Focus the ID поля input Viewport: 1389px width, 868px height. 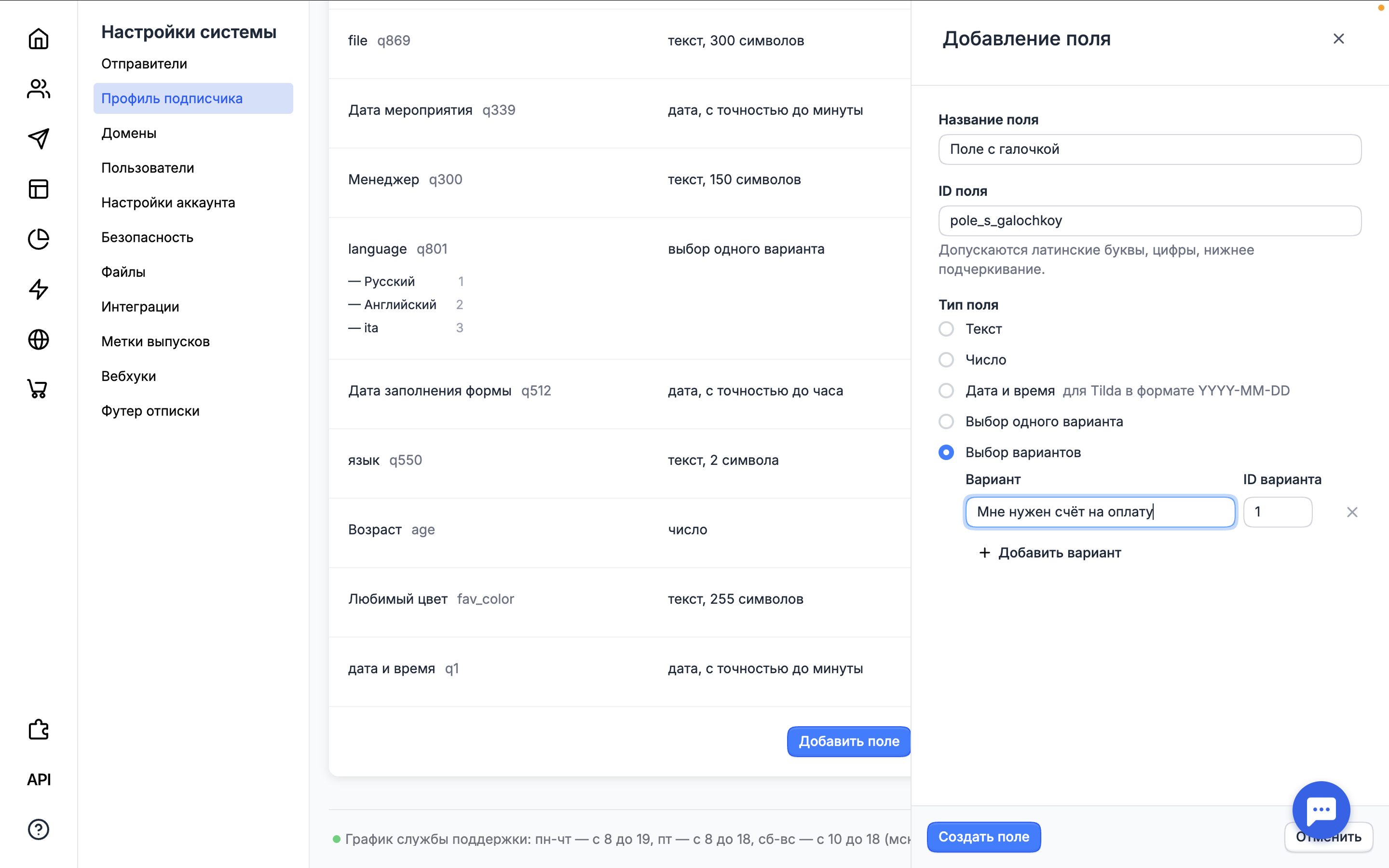(1150, 220)
